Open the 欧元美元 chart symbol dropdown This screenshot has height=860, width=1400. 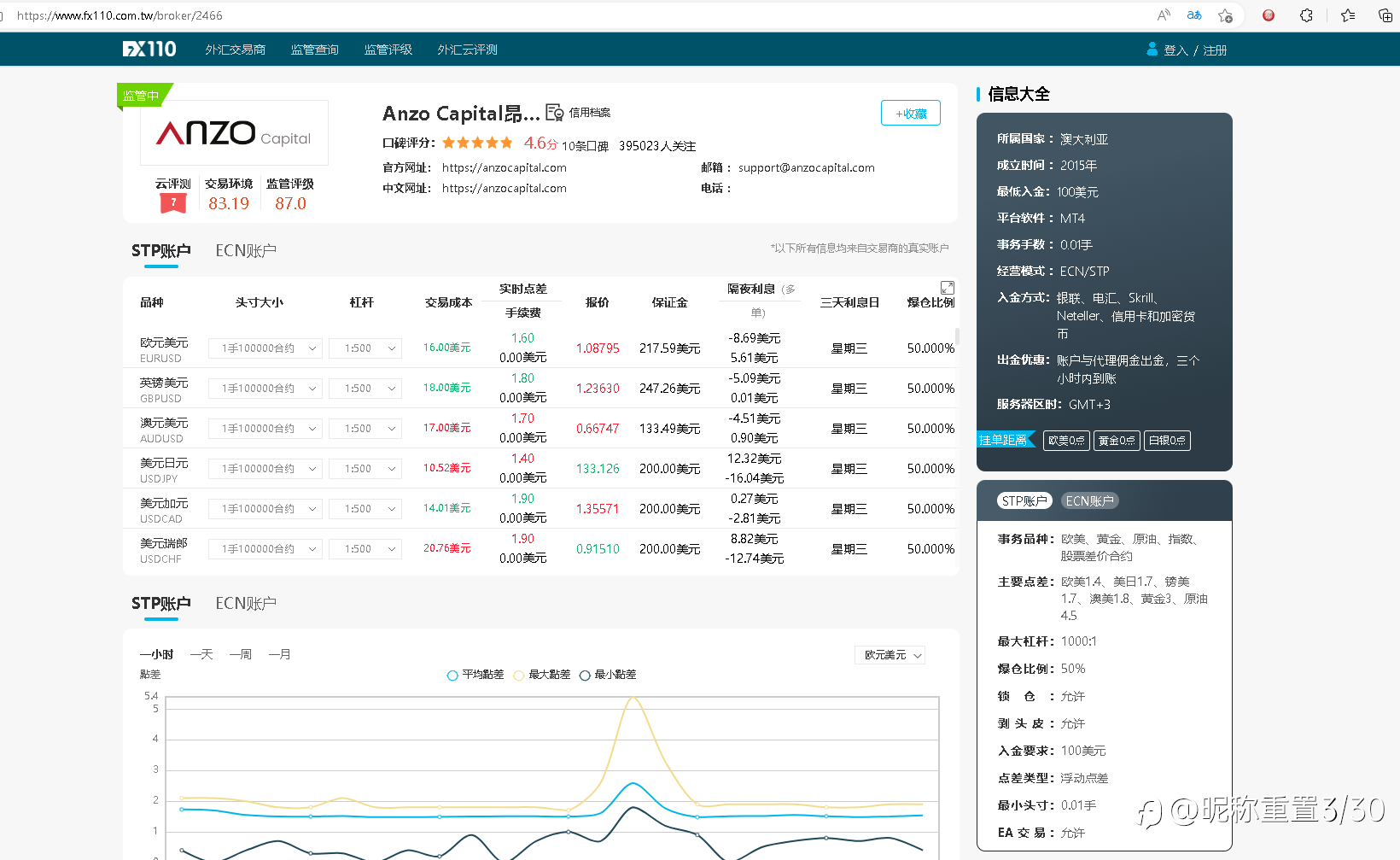[x=890, y=655]
